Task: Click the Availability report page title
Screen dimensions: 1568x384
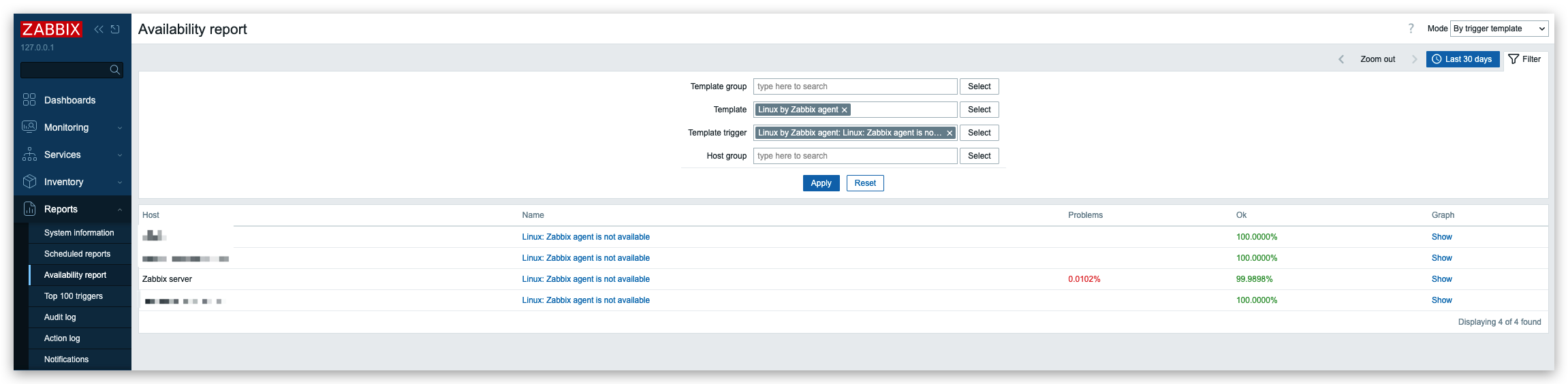Action: pyautogui.click(x=193, y=29)
